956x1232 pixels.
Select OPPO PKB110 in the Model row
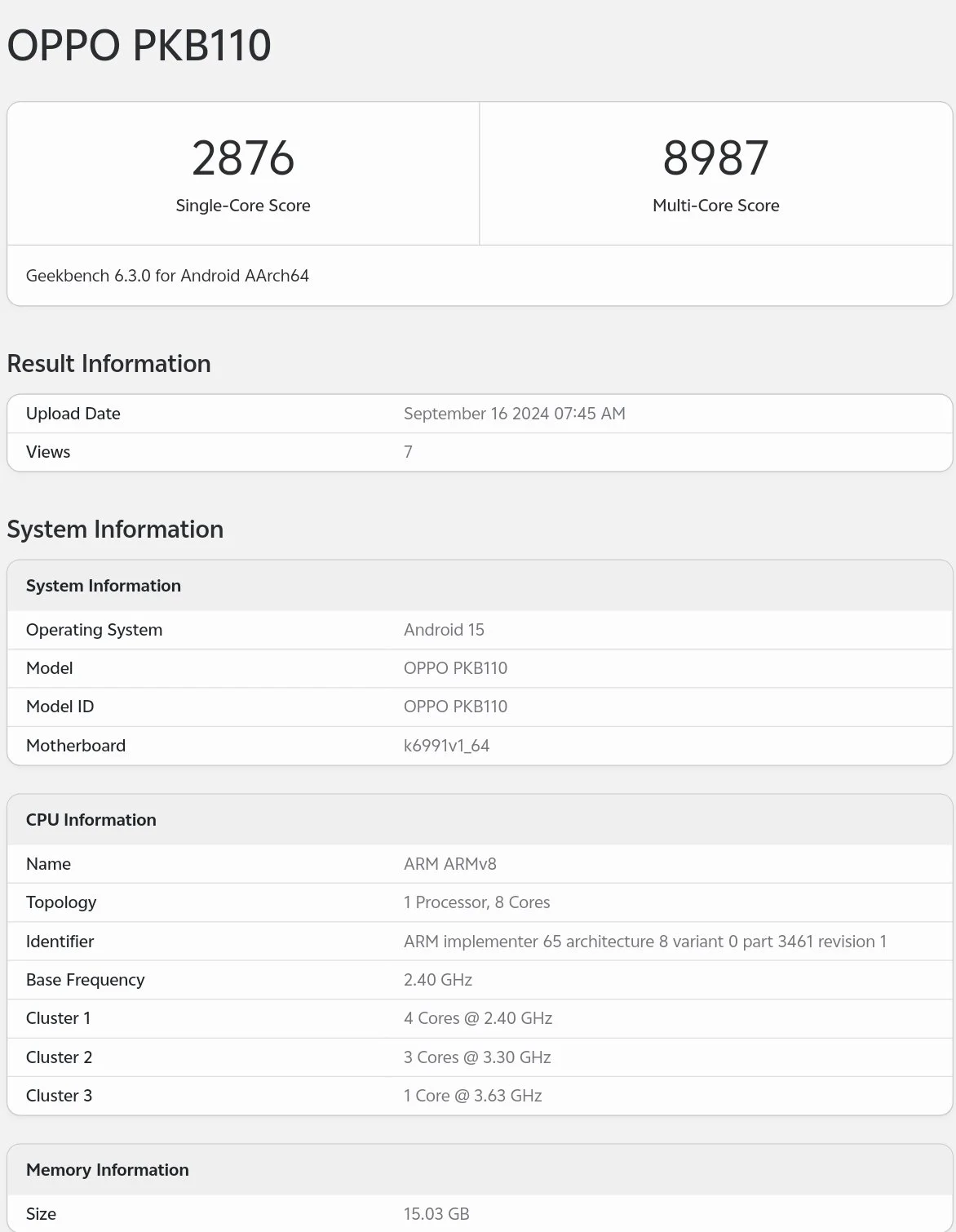click(455, 668)
